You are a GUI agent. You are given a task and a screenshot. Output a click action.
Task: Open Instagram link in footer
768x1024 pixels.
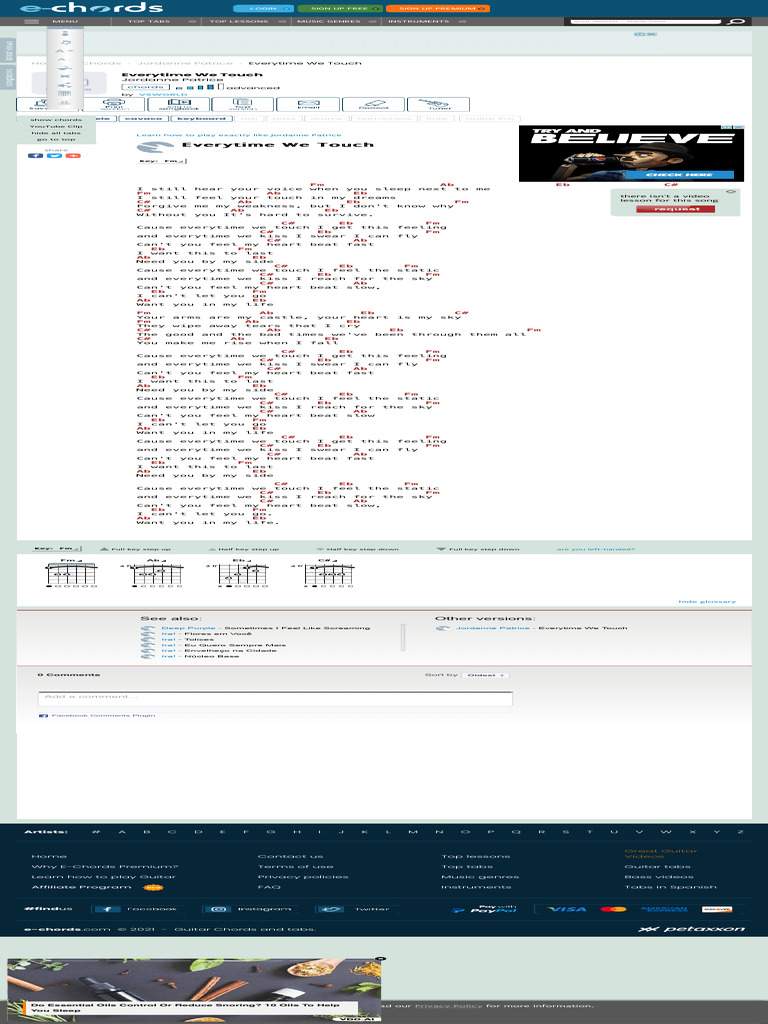click(250, 909)
